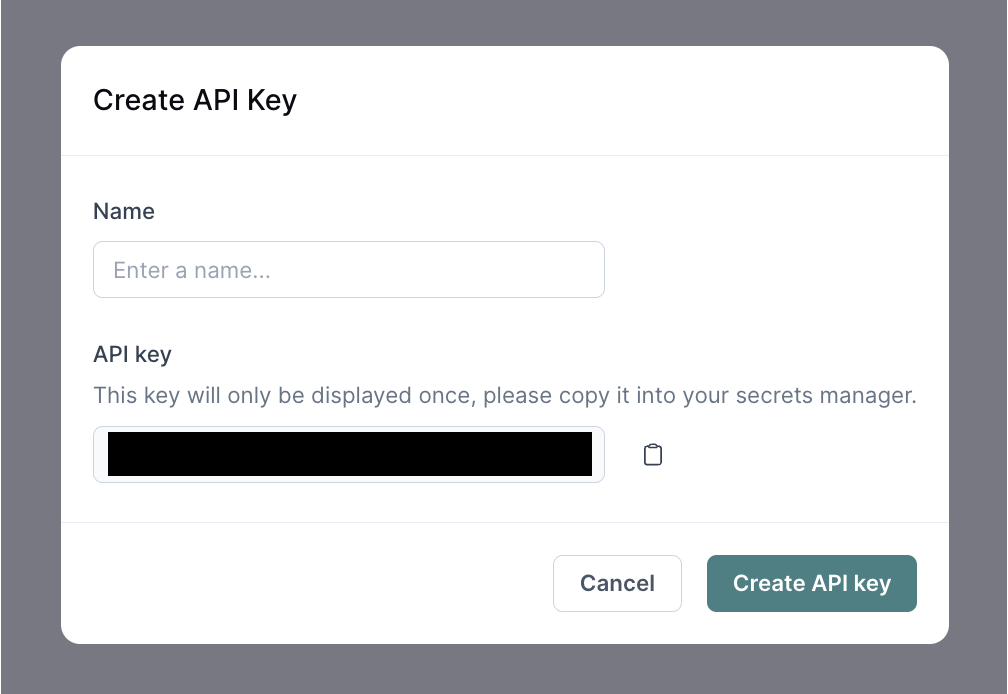The height and width of the screenshot is (694, 1008).
Task: Click the dialog footer left of Cancel
Action: click(x=300, y=583)
